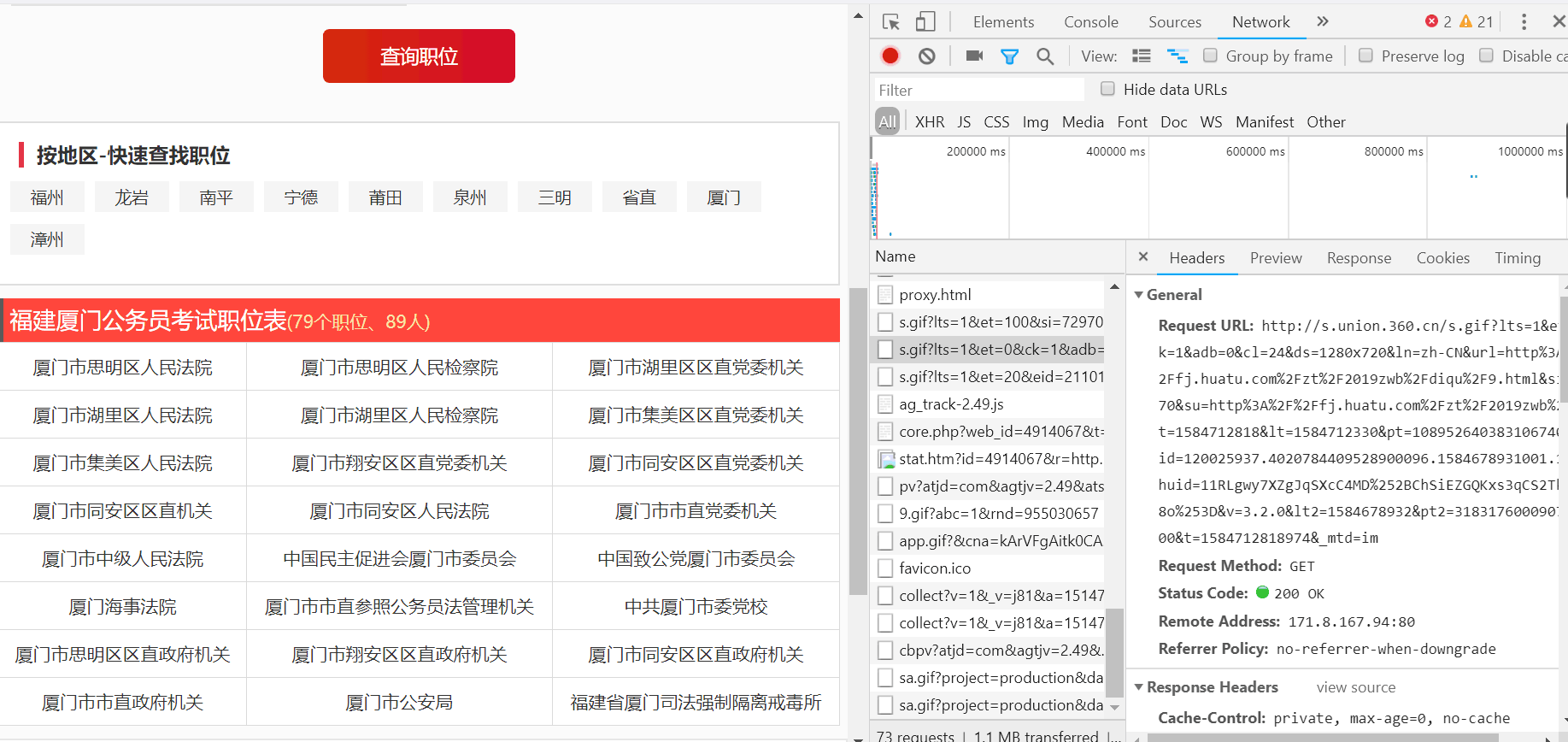This screenshot has width=1568, height=742.
Task: Click the red 查询职位 button
Action: (x=419, y=56)
